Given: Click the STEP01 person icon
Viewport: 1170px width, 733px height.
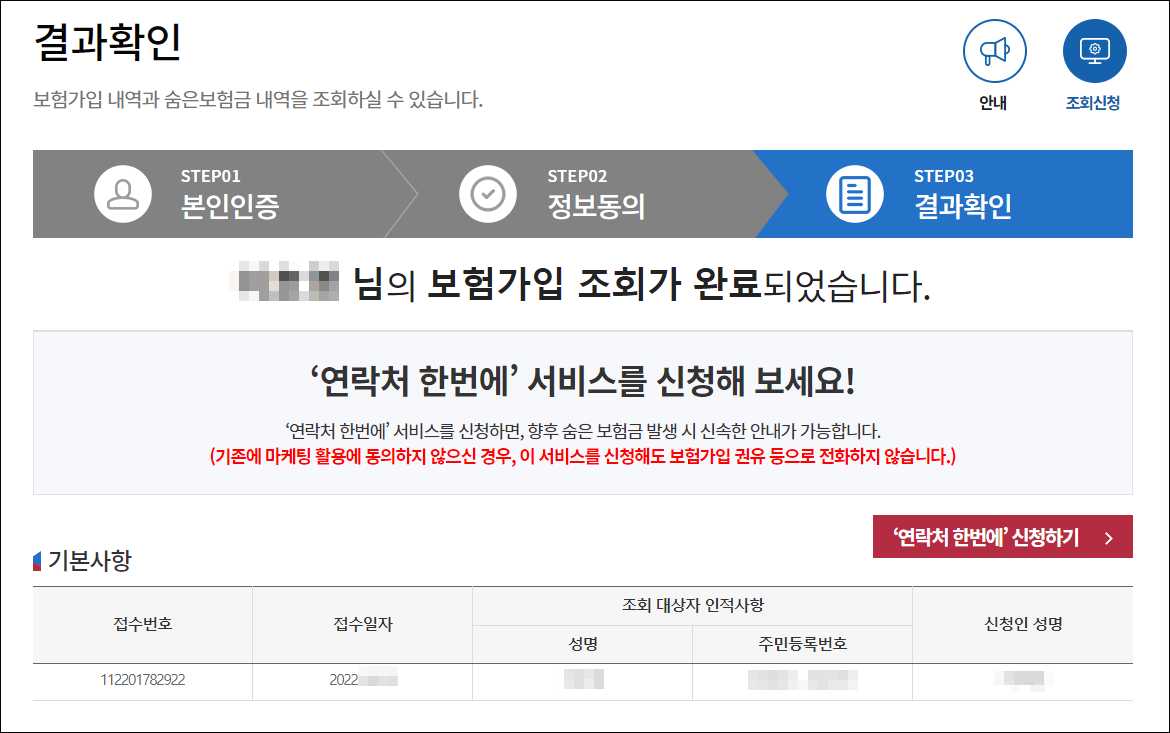Looking at the screenshot, I should (x=120, y=194).
